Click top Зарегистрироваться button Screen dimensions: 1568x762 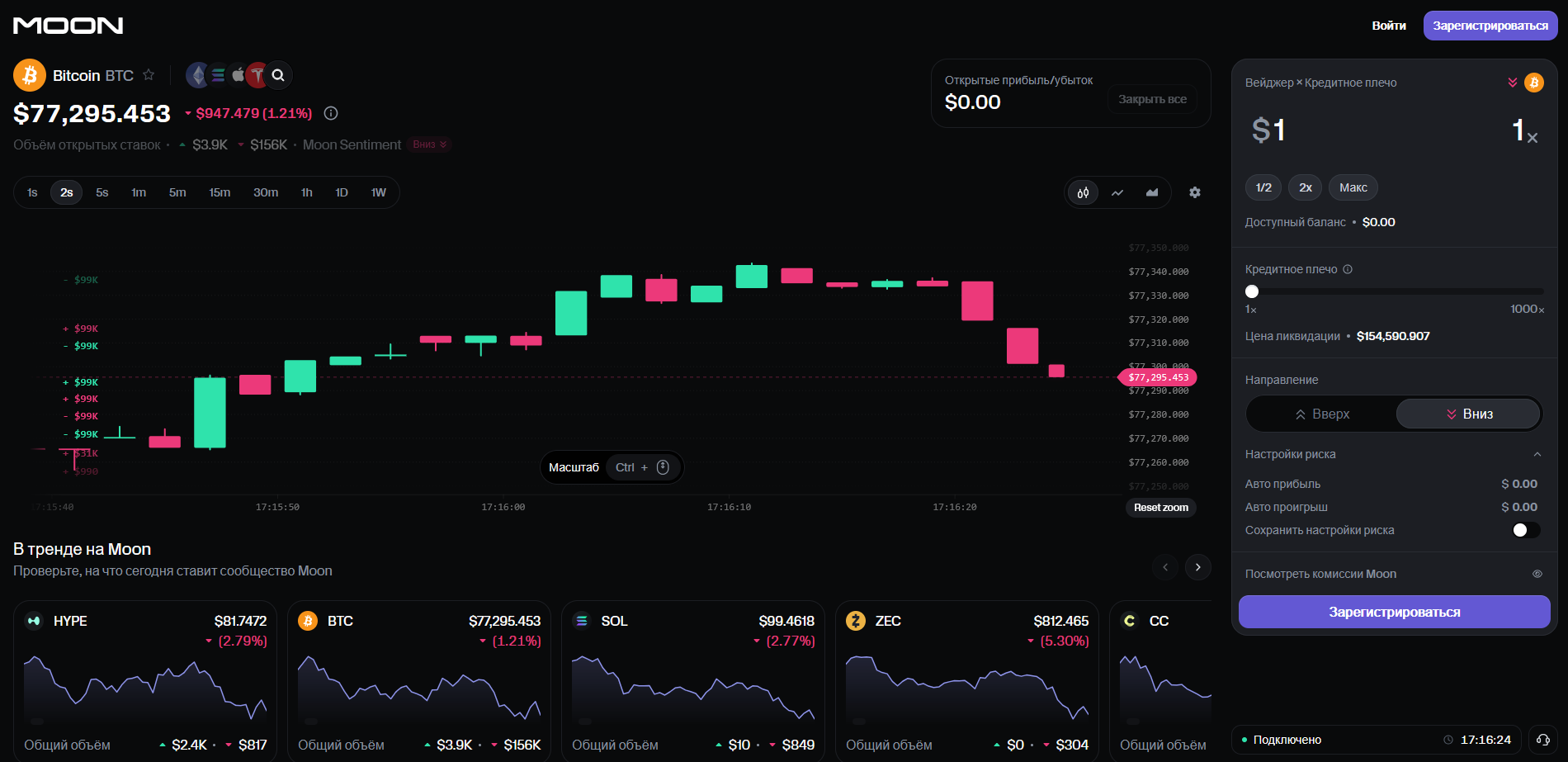coord(1490,26)
